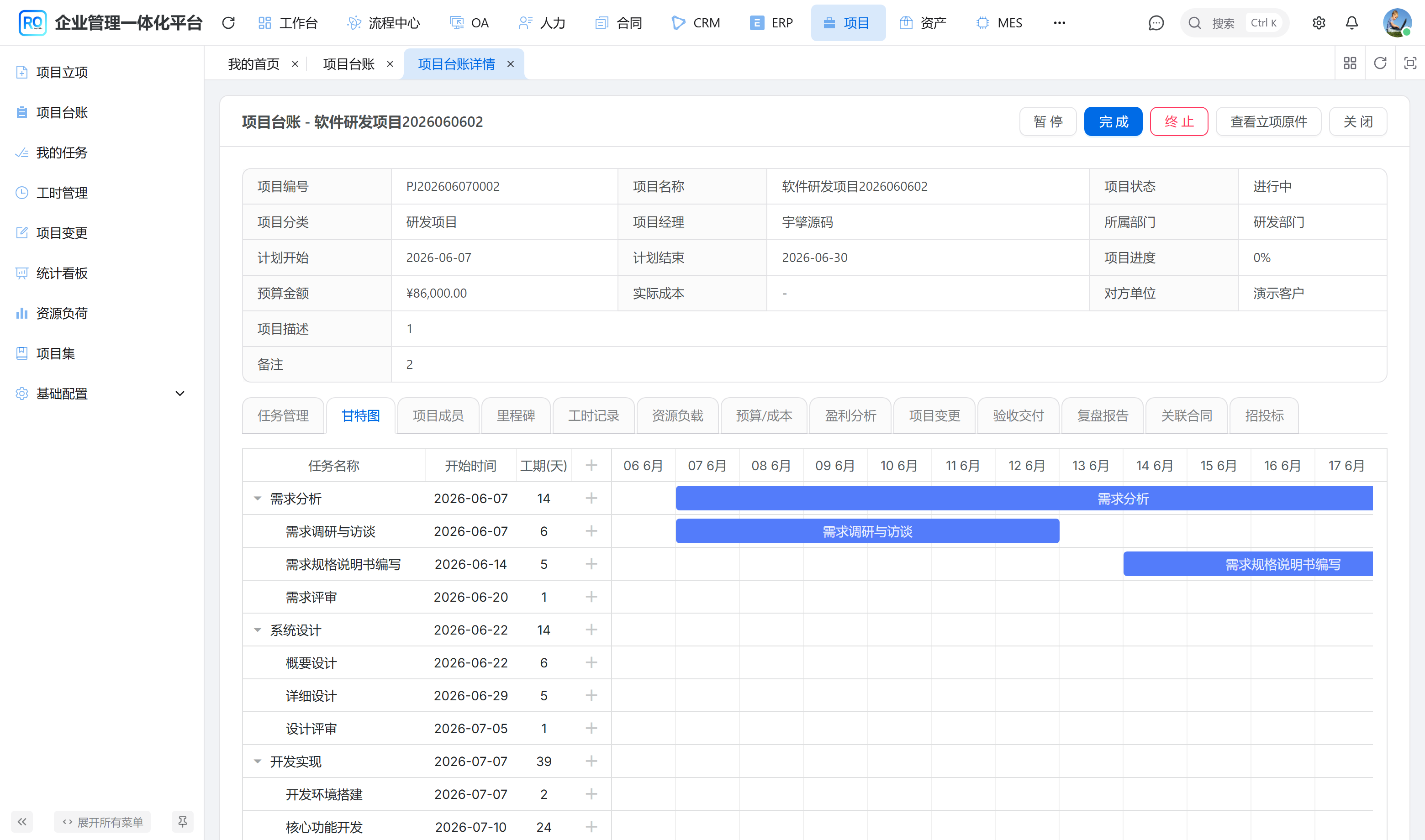This screenshot has height=840, width=1425.
Task: Close the 我的首页 tab
Action: [295, 64]
